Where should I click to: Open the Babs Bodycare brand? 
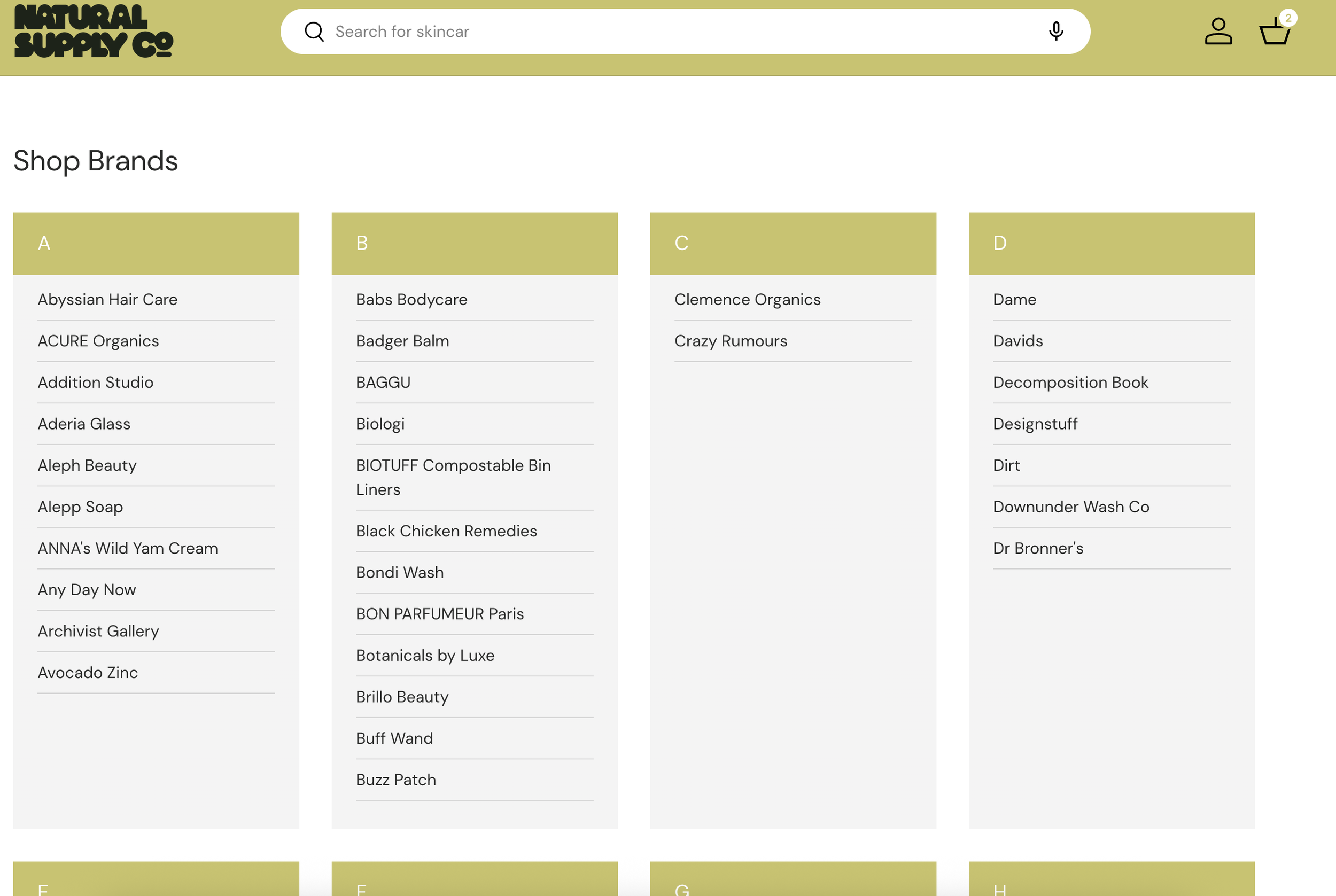(x=411, y=299)
